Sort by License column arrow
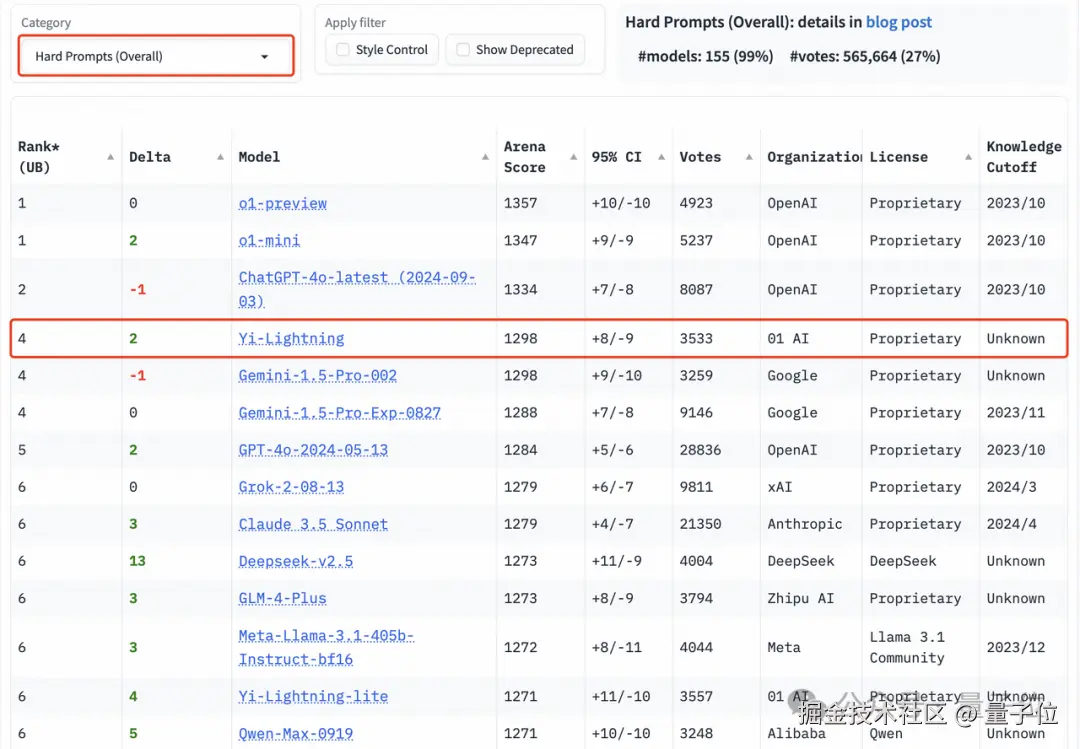Viewport: 1080px width, 749px height. click(968, 157)
